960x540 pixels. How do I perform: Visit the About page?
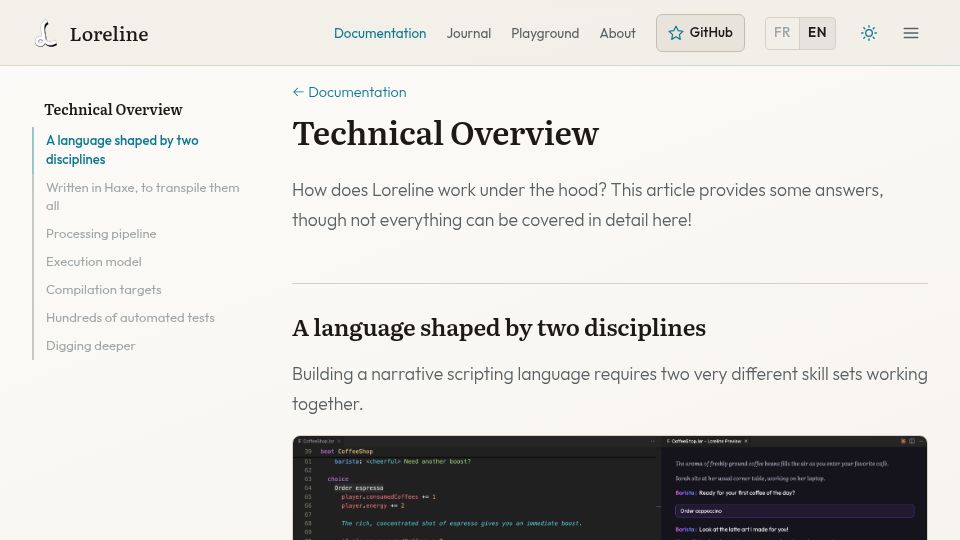(617, 33)
